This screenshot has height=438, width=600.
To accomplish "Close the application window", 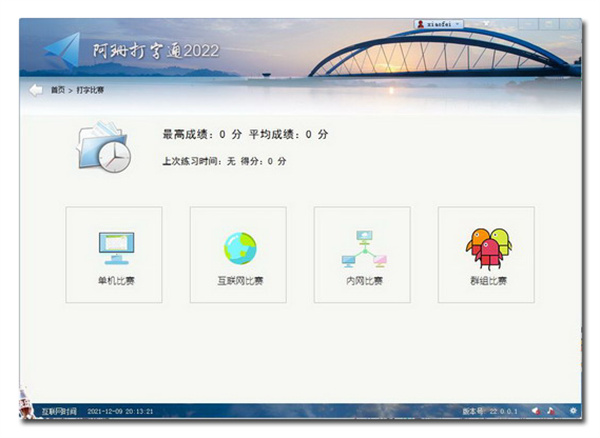I will point(570,24).
